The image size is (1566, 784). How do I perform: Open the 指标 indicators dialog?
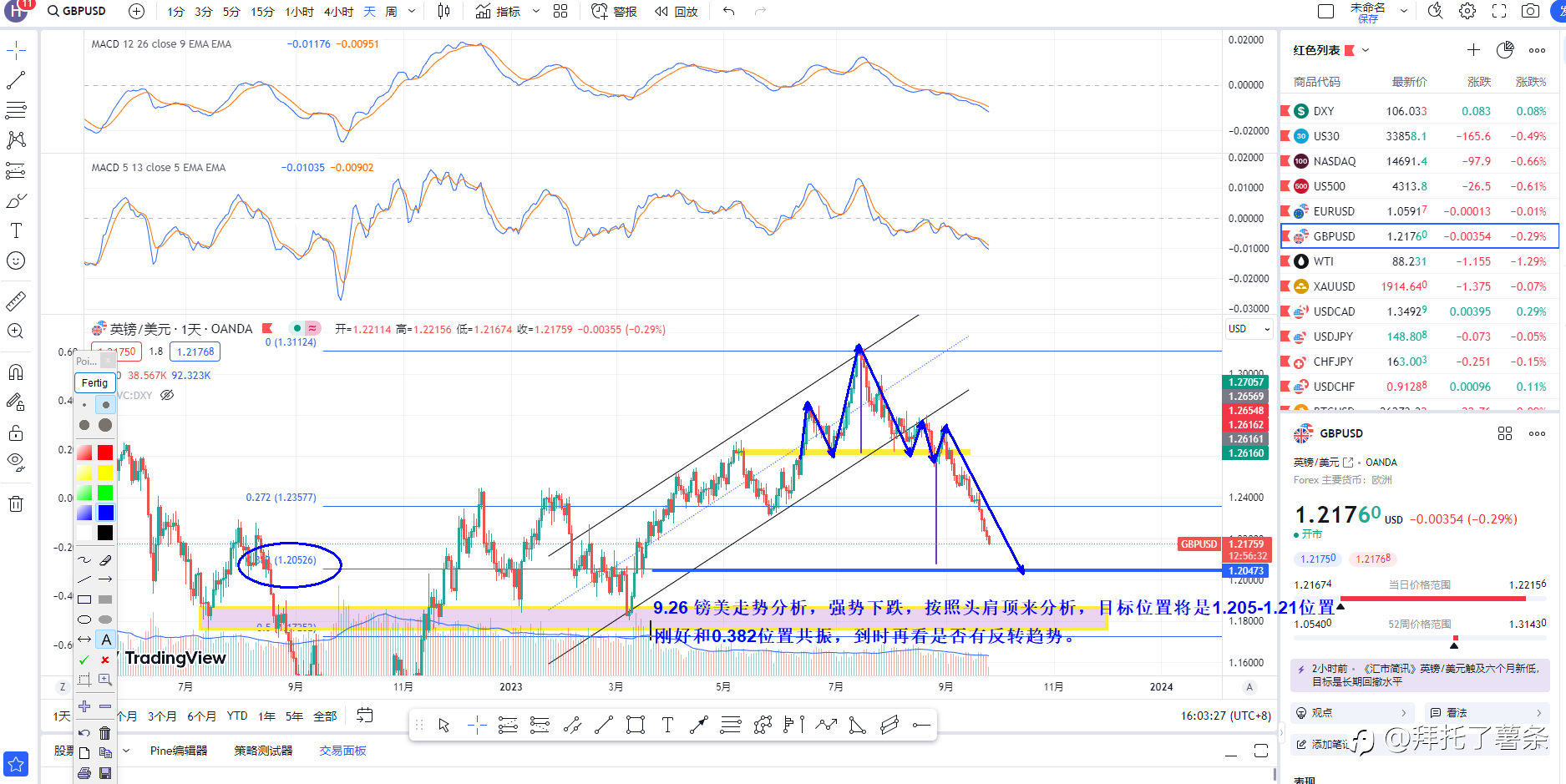pyautogui.click(x=498, y=12)
